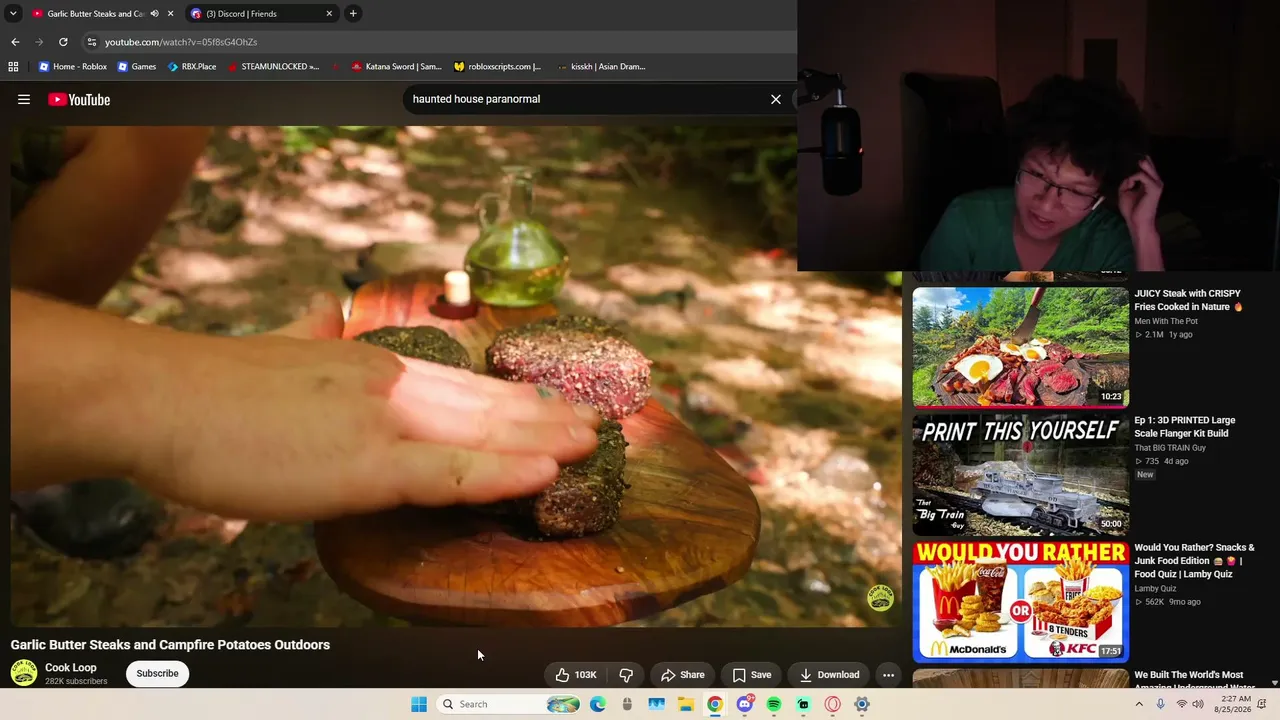
Task: Click the microphone icon in the system tray
Action: (x=1160, y=704)
